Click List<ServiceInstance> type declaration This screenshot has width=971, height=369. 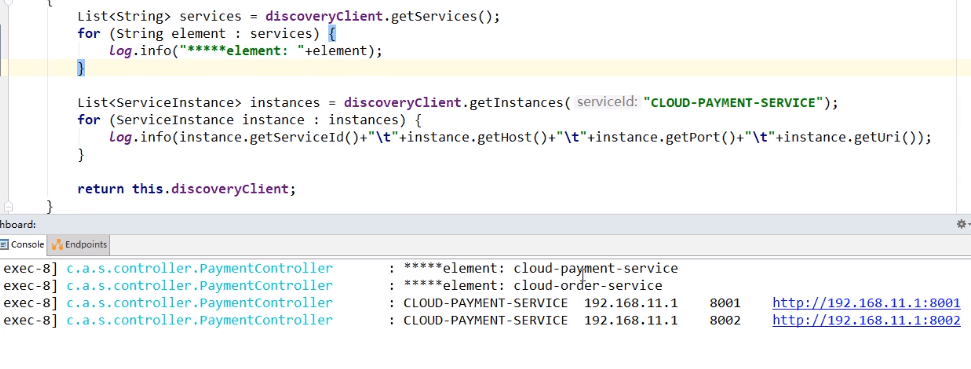click(159, 102)
